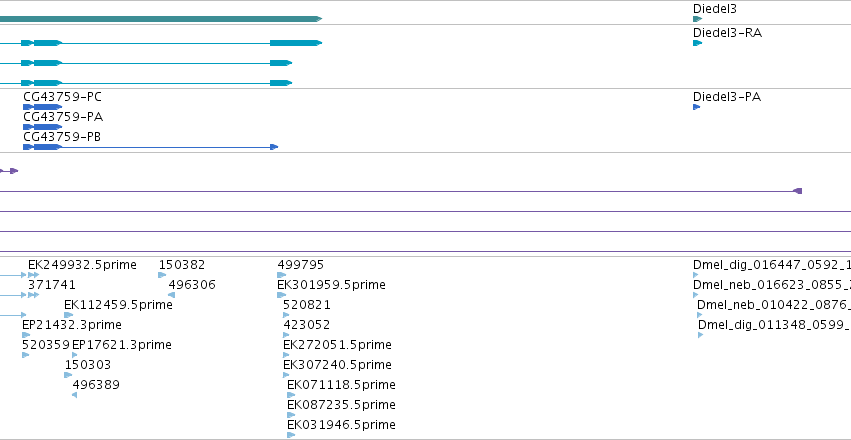
Task: Open the EK112459.5prime EST label
Action: pyautogui.click(x=118, y=305)
